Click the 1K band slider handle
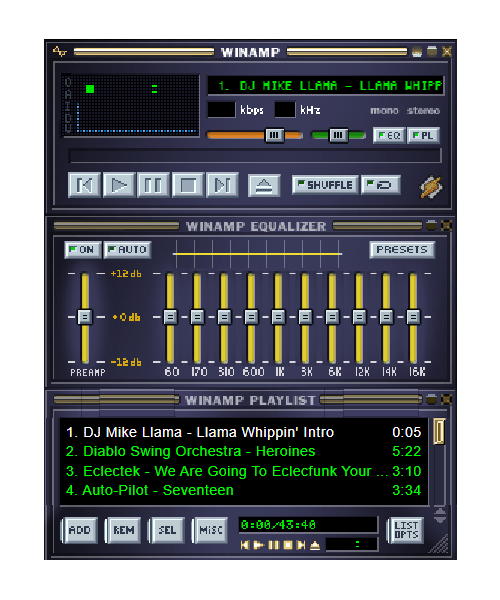The width and height of the screenshot is (500, 600). tap(278, 317)
